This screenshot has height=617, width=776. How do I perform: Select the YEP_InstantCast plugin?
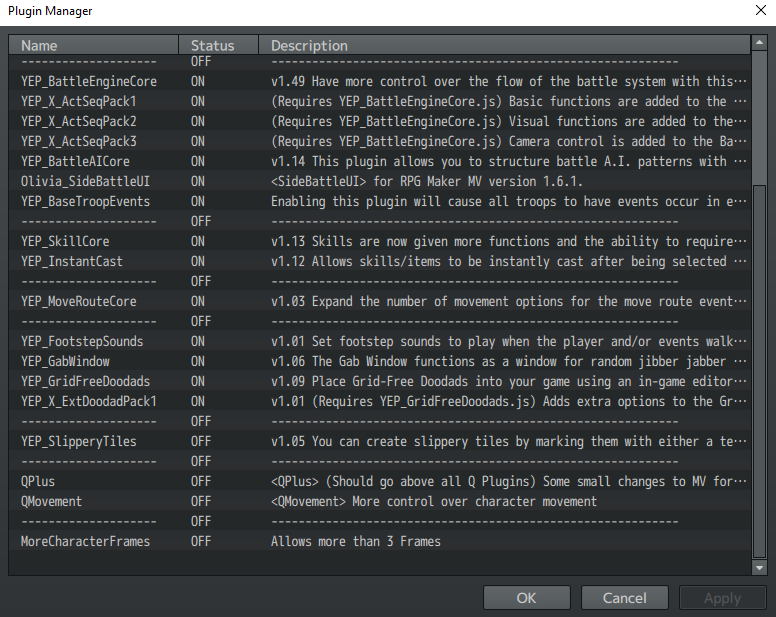coord(380,261)
